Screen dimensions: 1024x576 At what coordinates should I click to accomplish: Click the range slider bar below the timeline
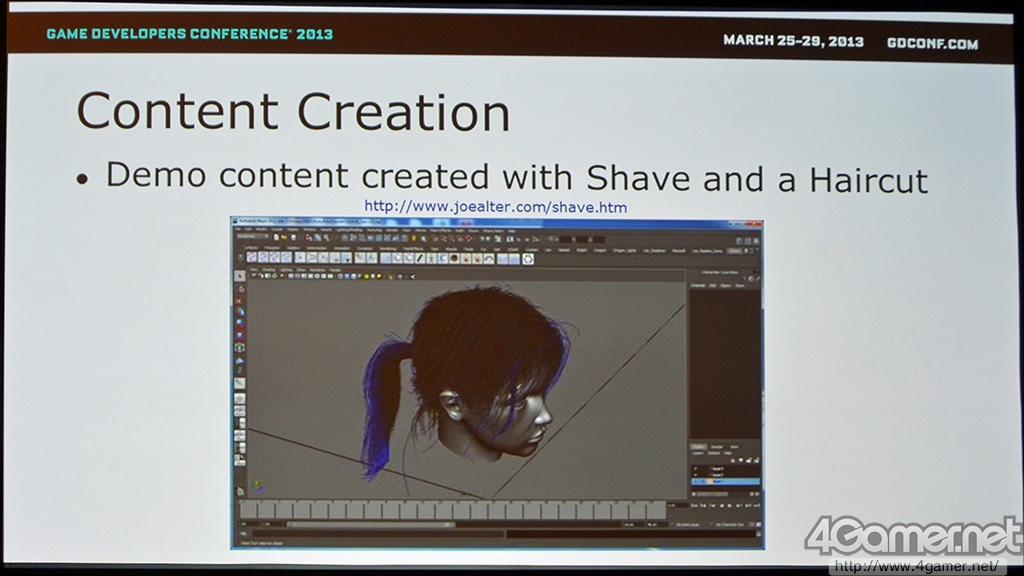371,524
